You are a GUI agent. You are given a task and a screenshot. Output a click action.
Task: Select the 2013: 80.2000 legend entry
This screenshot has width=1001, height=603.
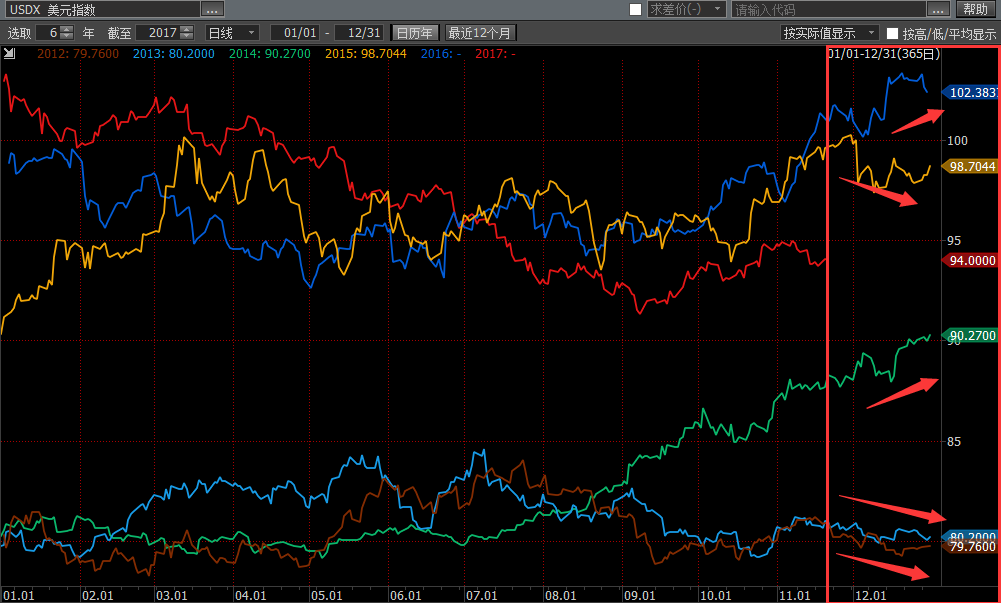tap(174, 54)
